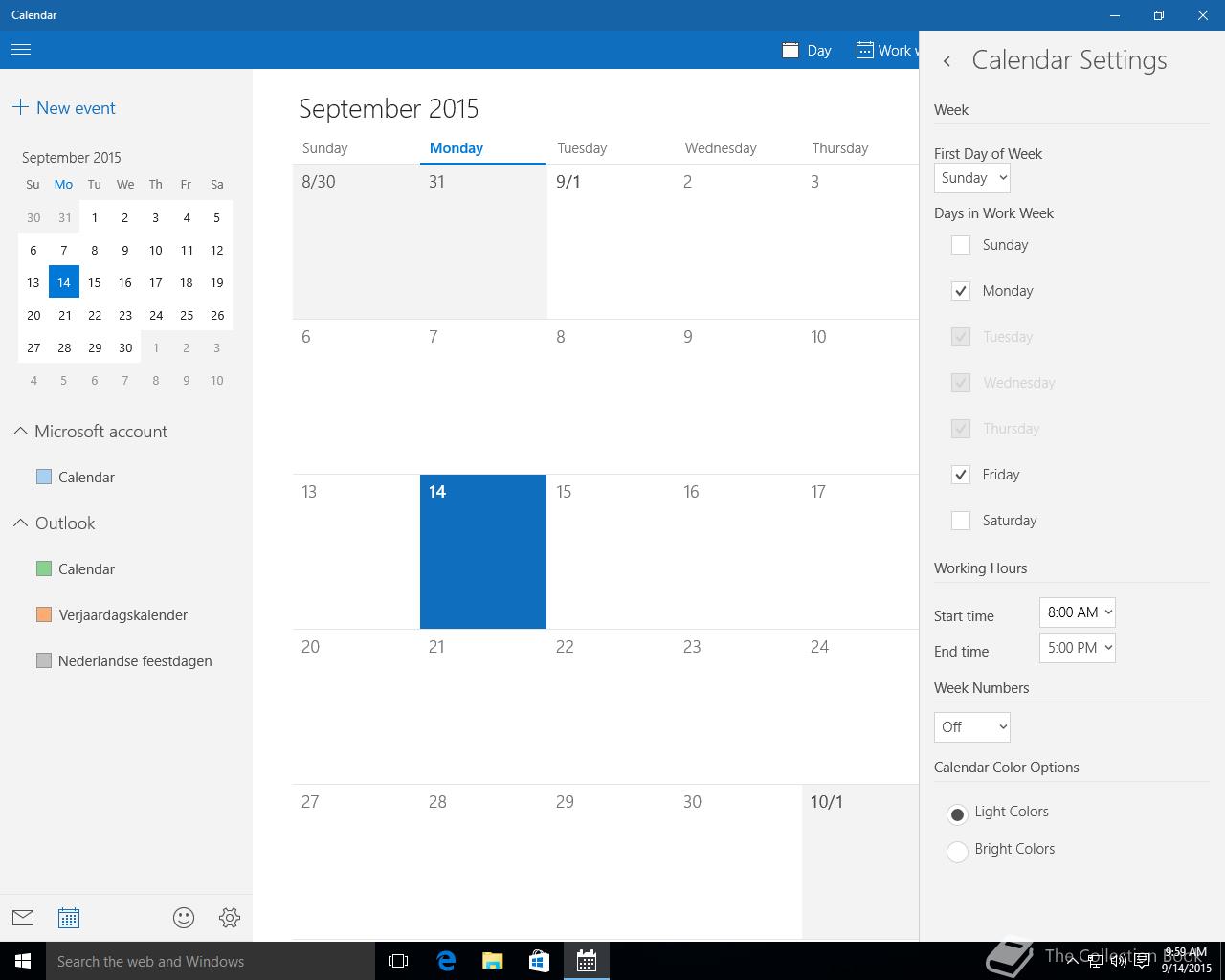Pick 14 in the mini calendar
This screenshot has width=1225, height=980.
(64, 282)
